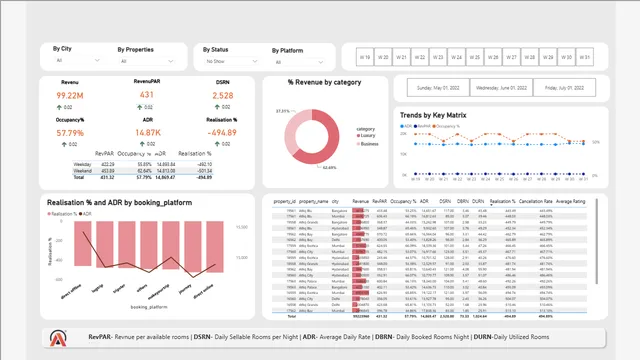The height and width of the screenshot is (360, 640).
Task: Click the Weekday row in the small table
Action: point(142,164)
